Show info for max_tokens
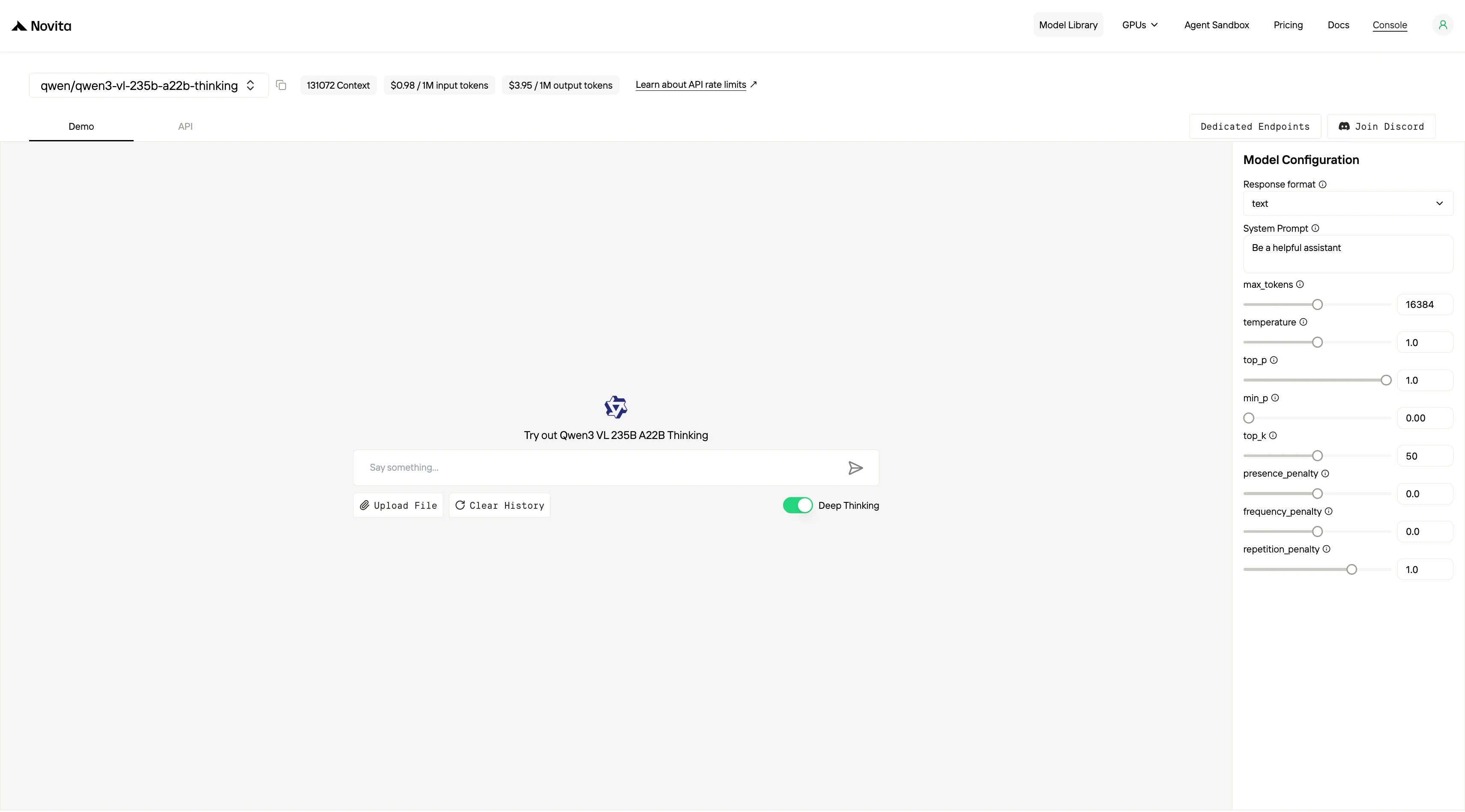This screenshot has height=812, width=1465. point(1300,284)
